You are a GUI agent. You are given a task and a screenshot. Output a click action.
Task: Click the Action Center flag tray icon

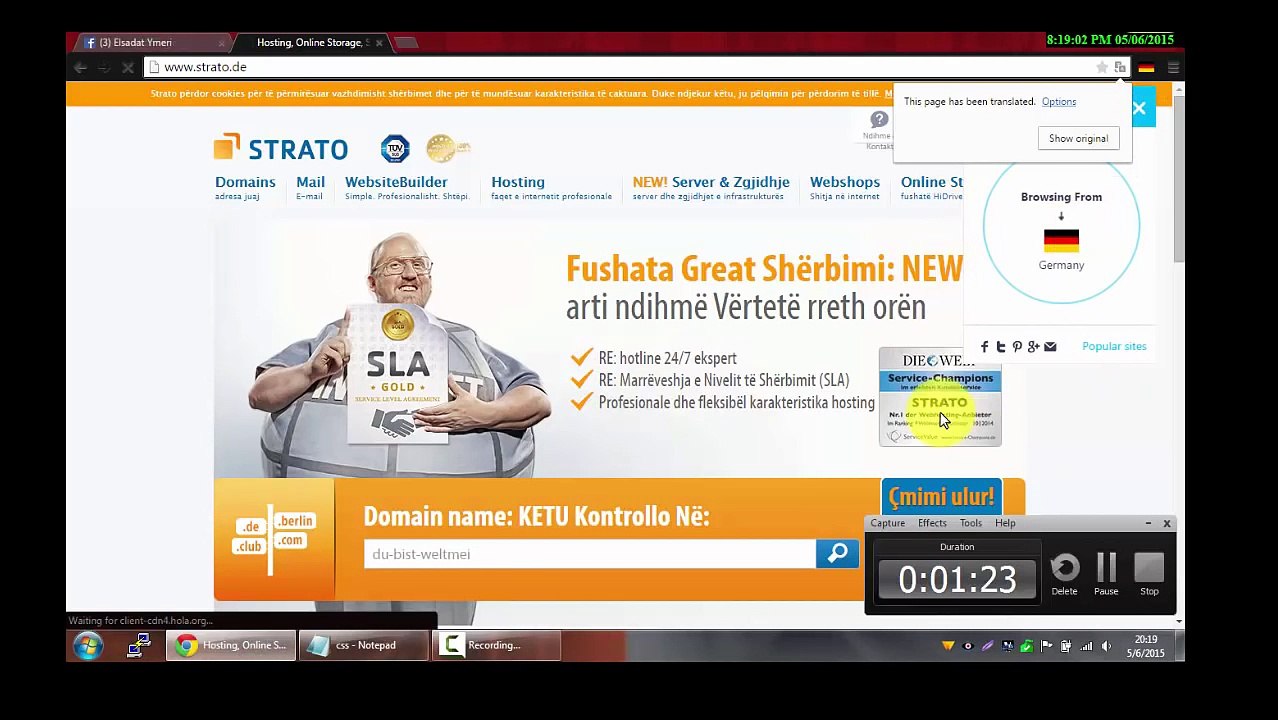(x=1046, y=646)
